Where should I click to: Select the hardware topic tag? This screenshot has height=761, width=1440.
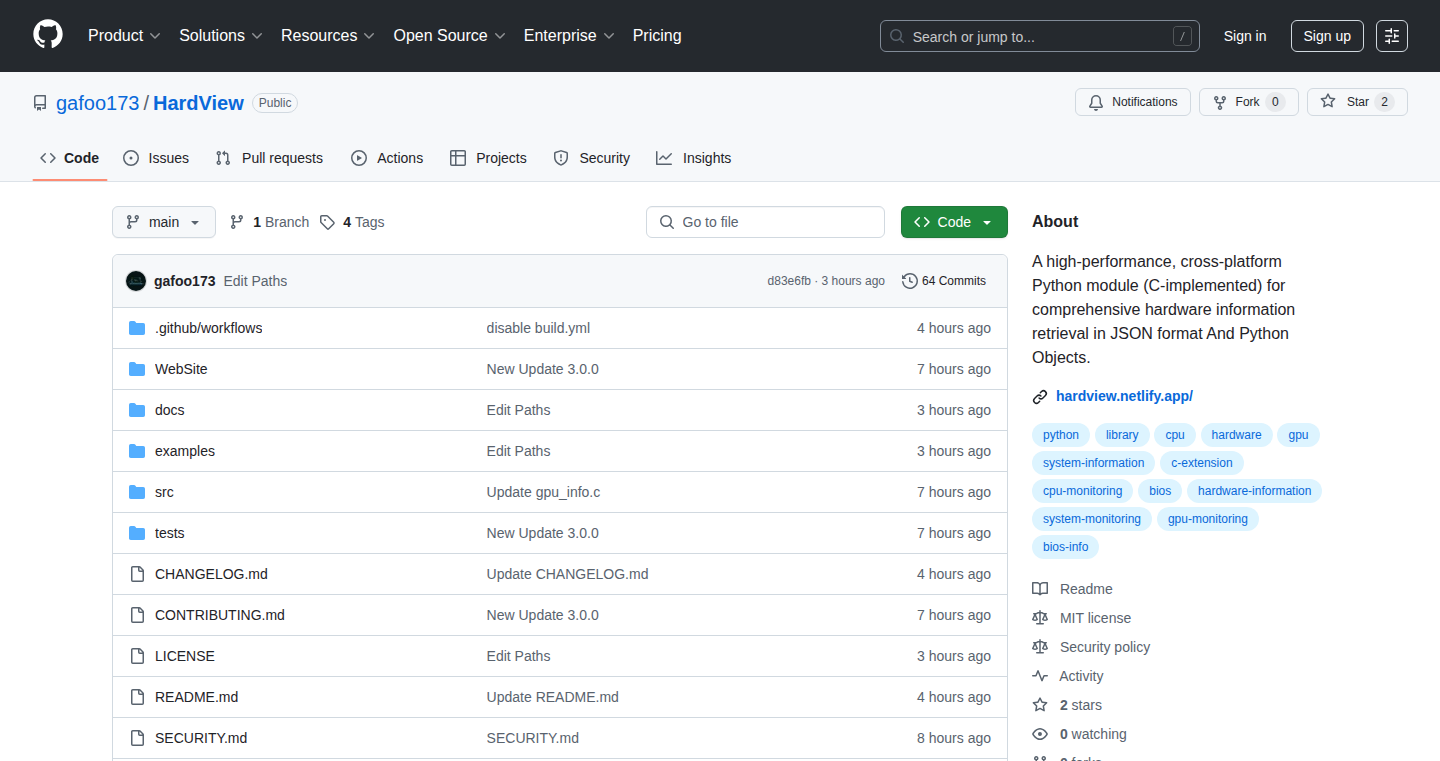tap(1237, 435)
